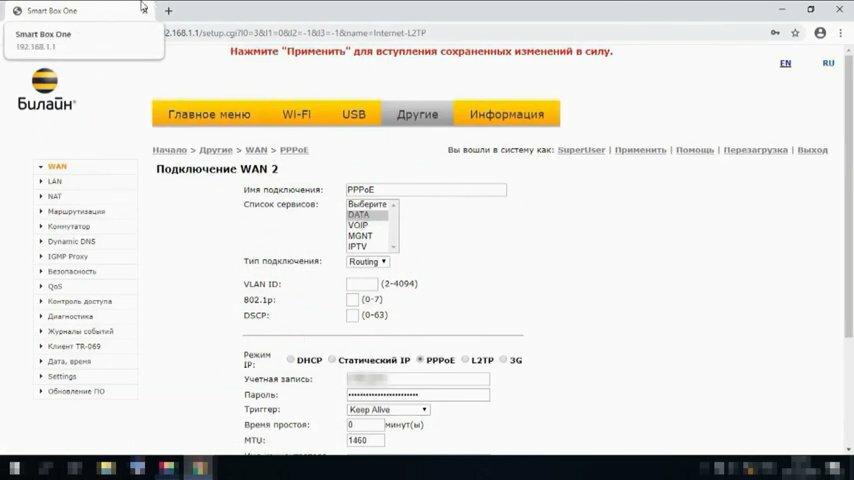
Task: Close the Smart Box One tab
Action: click(x=144, y=10)
